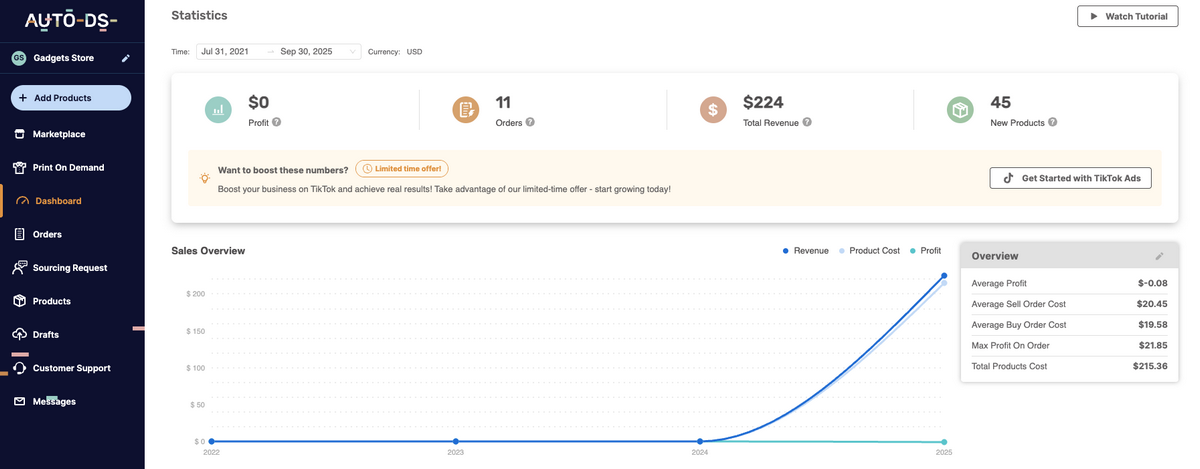Viewport: 1200px width, 469px height.
Task: Edit store name pencil icon
Action: click(x=126, y=58)
